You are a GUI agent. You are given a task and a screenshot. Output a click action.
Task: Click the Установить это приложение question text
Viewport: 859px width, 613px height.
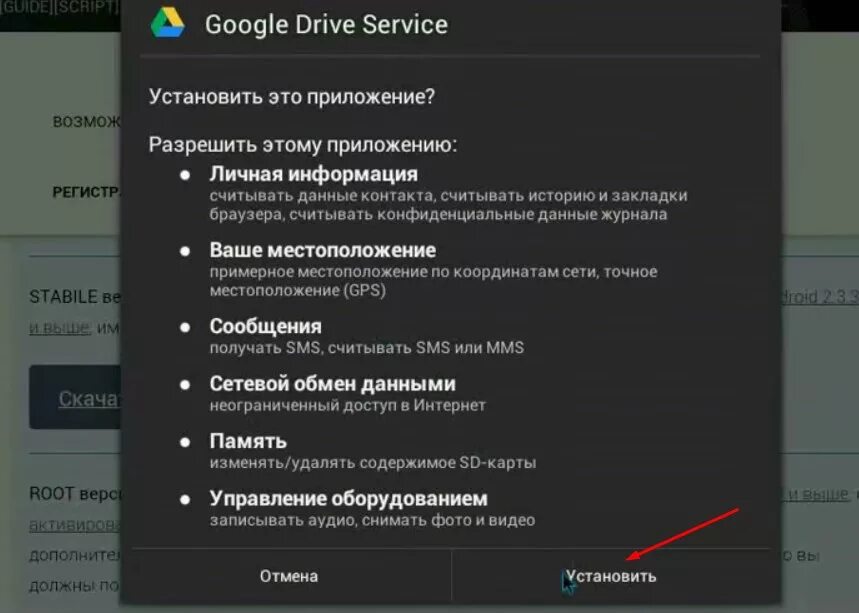pyautogui.click(x=291, y=97)
